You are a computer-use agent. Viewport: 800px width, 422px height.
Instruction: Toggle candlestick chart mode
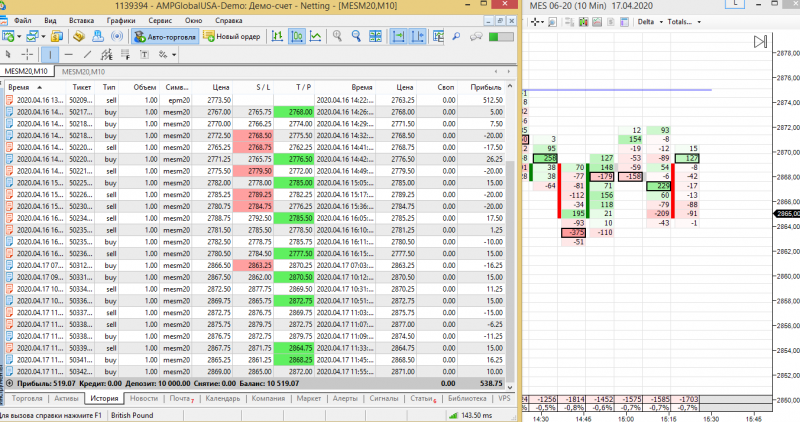[296, 37]
